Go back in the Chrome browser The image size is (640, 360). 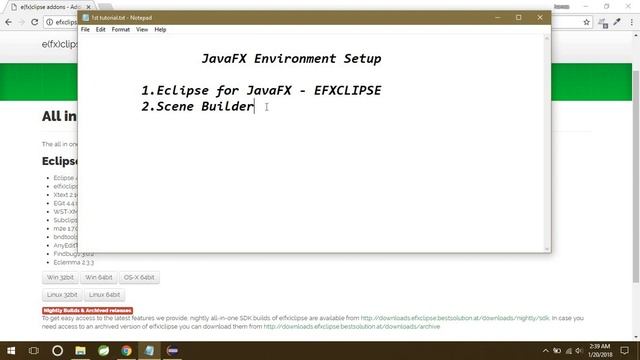click(9, 22)
